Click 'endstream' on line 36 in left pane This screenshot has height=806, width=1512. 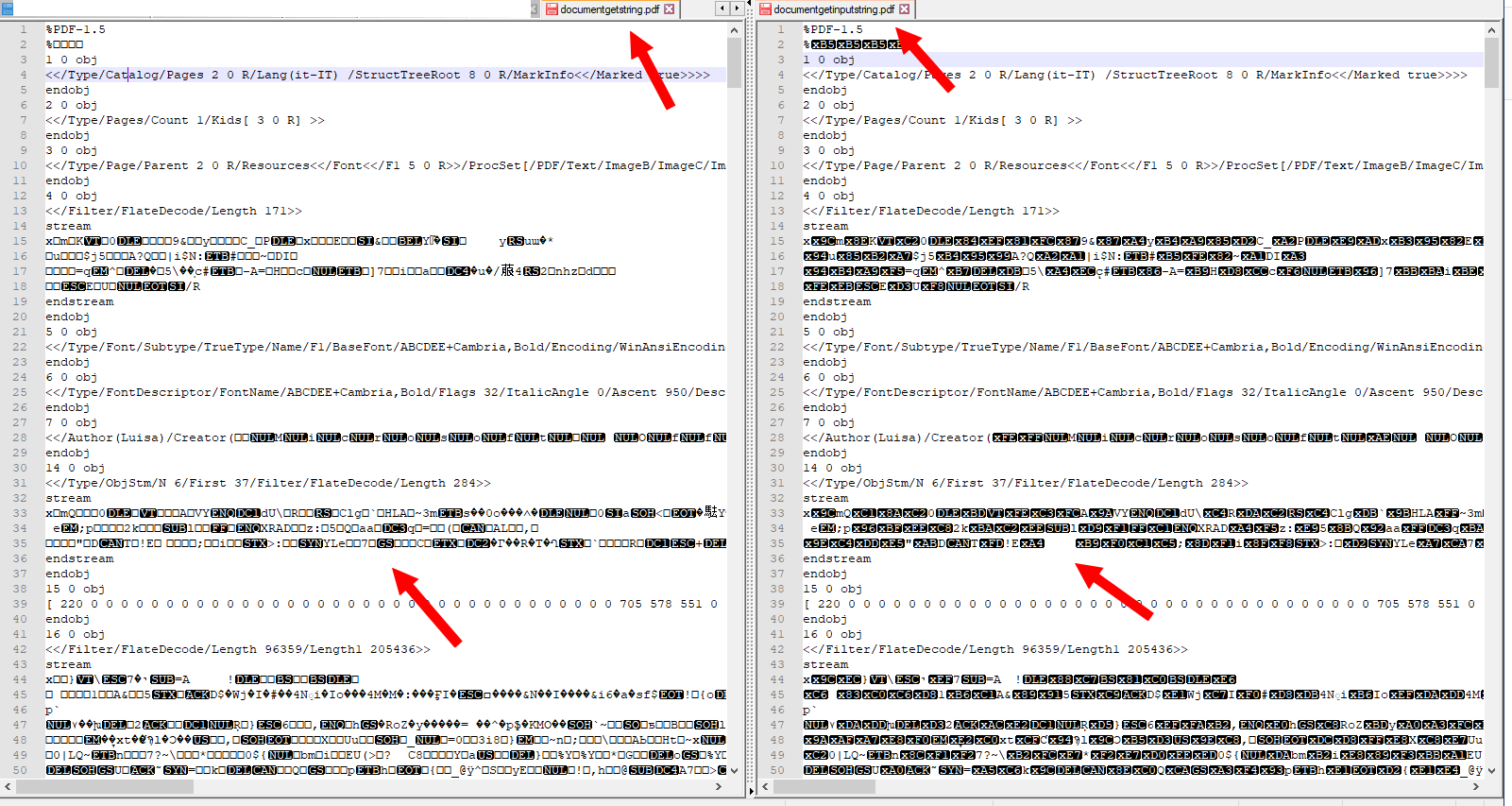point(79,558)
